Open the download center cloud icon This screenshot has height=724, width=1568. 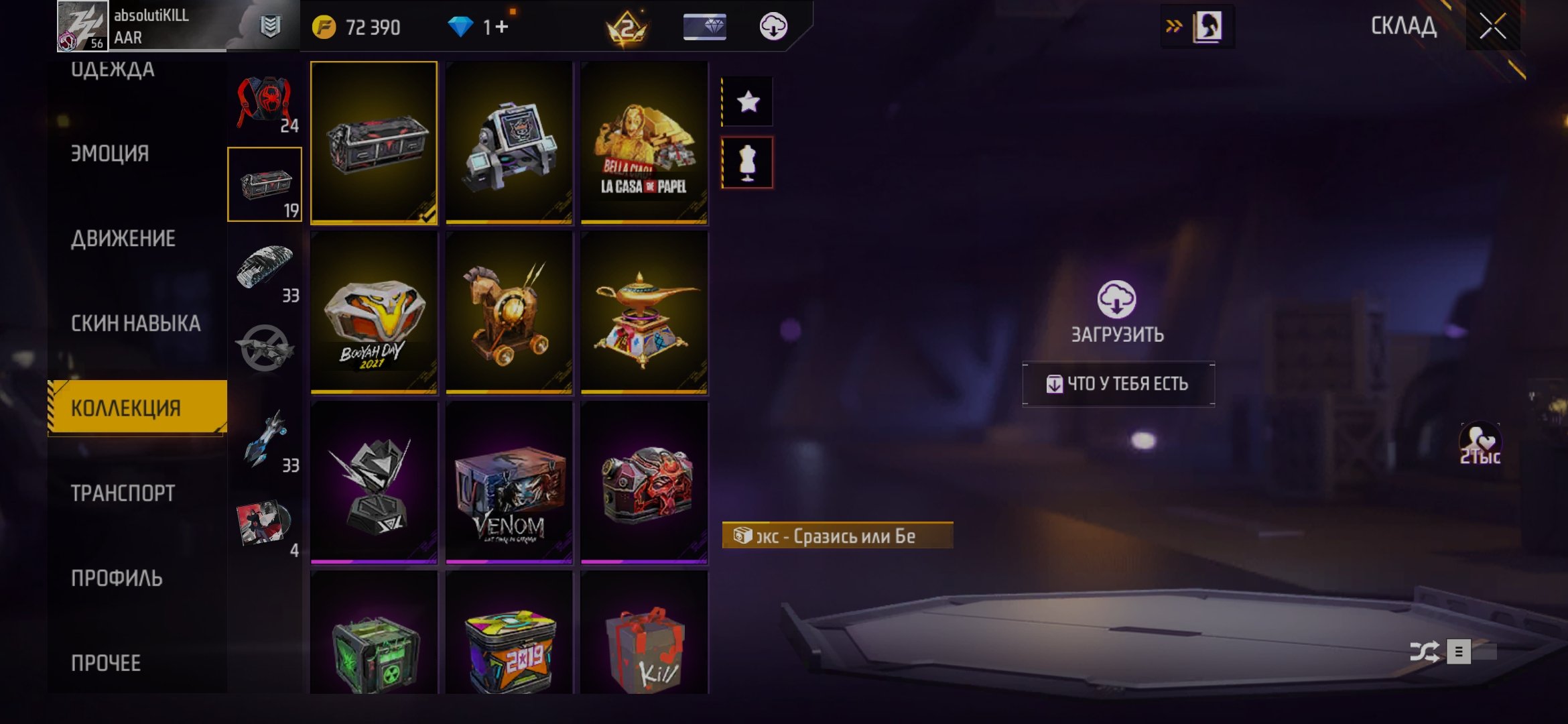click(773, 27)
